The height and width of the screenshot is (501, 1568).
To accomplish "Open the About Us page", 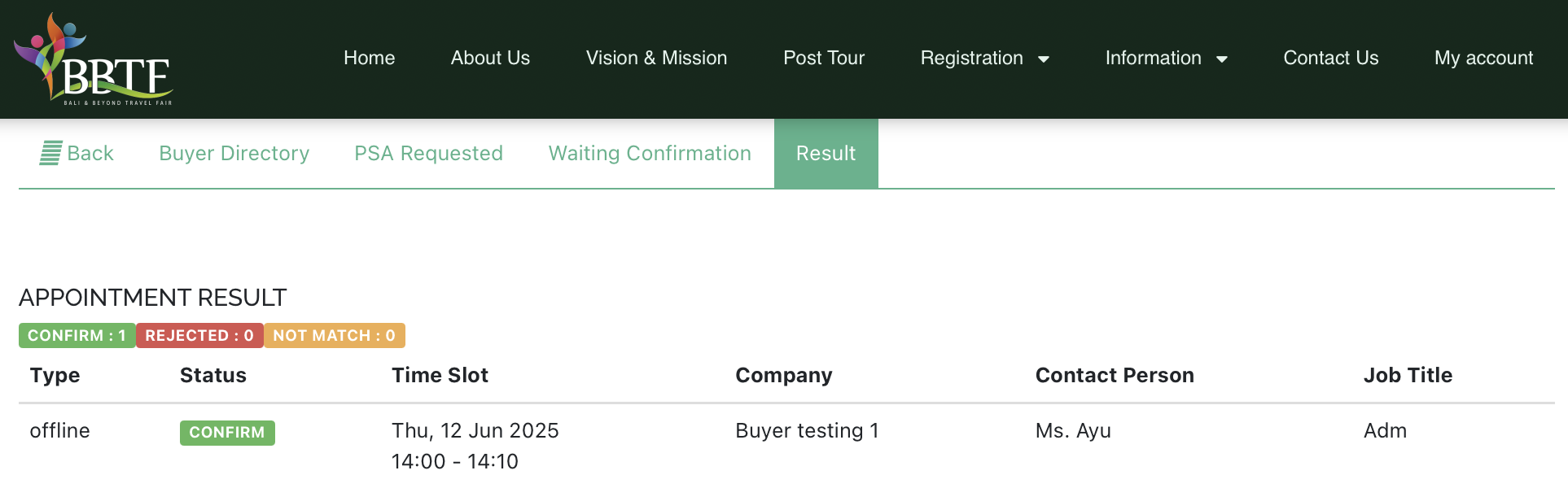I will 490,59.
